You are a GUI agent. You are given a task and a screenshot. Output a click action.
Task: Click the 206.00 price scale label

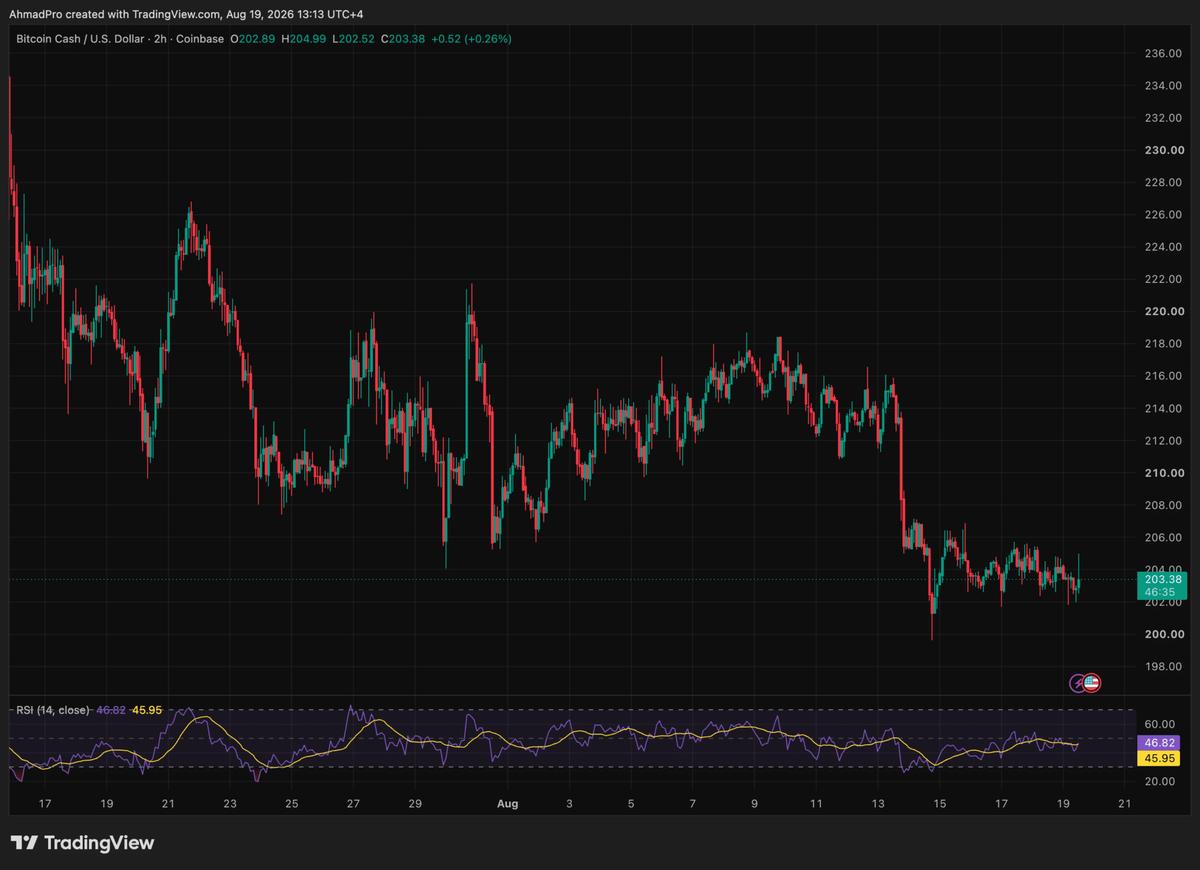1163,537
